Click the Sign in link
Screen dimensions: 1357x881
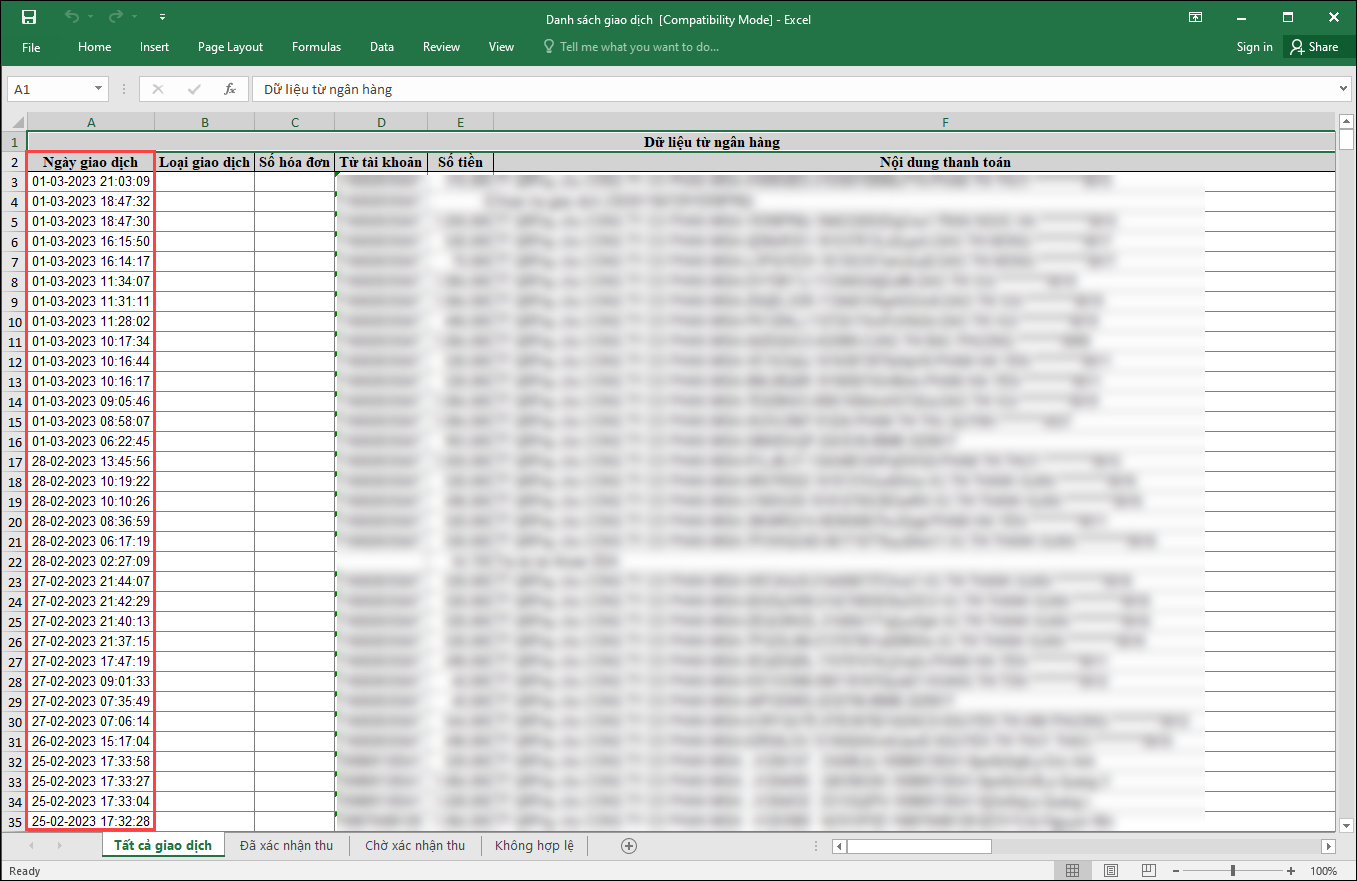pos(1254,47)
